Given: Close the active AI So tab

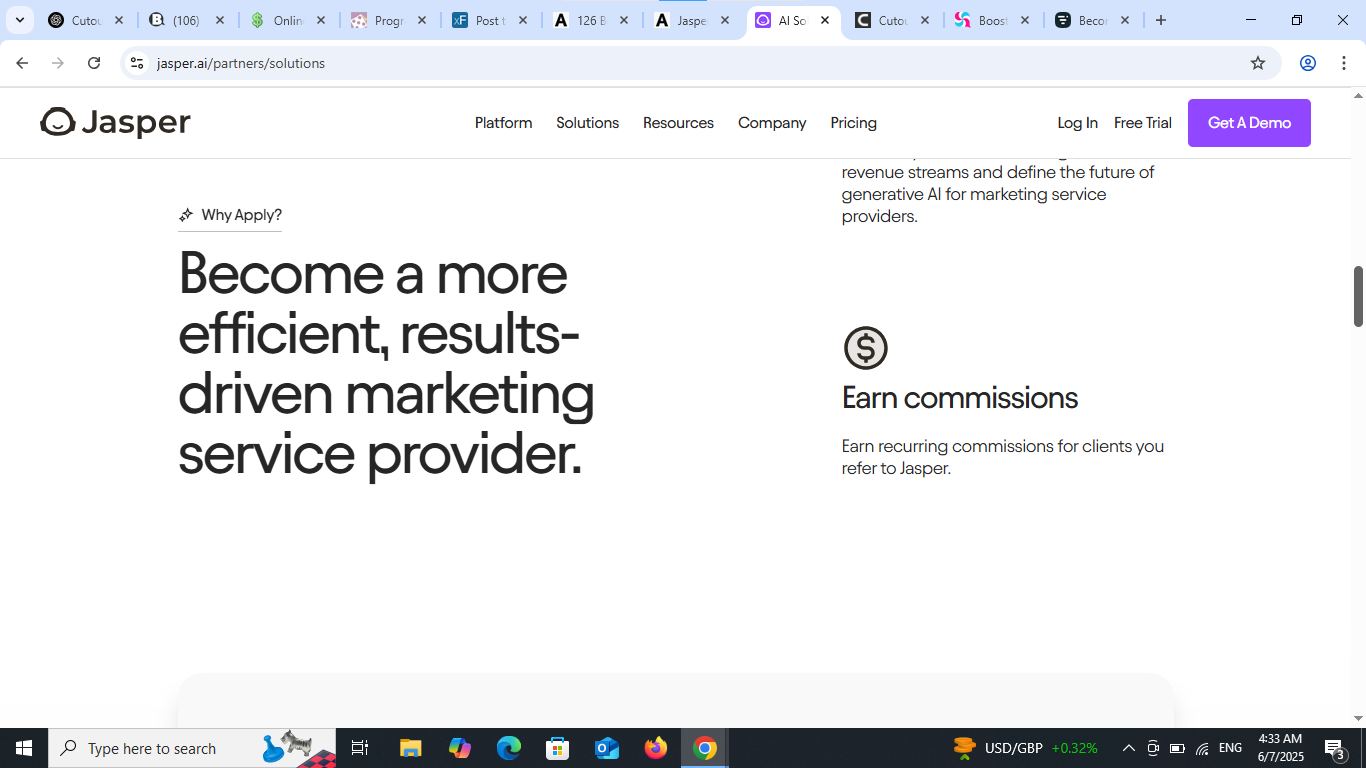Looking at the screenshot, I should point(825,20).
